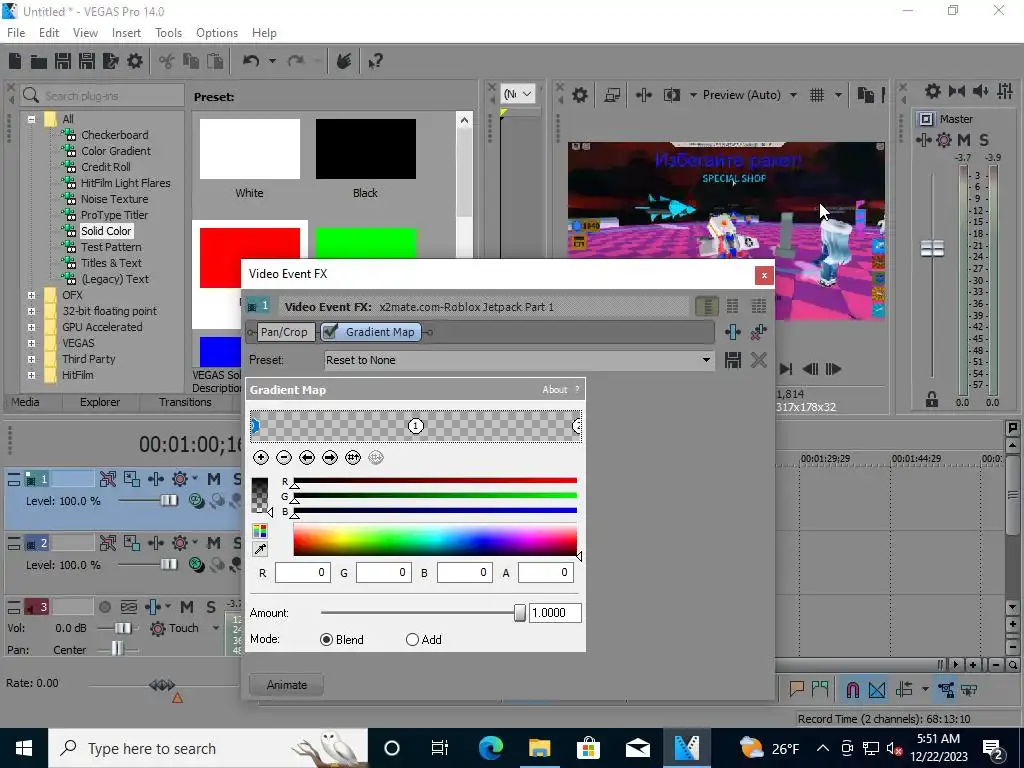Click the preview on external monitor icon
Image resolution: width=1024 pixels, height=768 pixels.
pyautogui.click(x=612, y=95)
